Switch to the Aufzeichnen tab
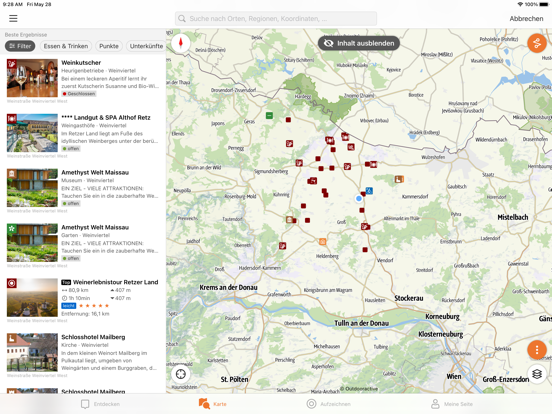Viewport: 552px width, 414px height. tap(328, 404)
